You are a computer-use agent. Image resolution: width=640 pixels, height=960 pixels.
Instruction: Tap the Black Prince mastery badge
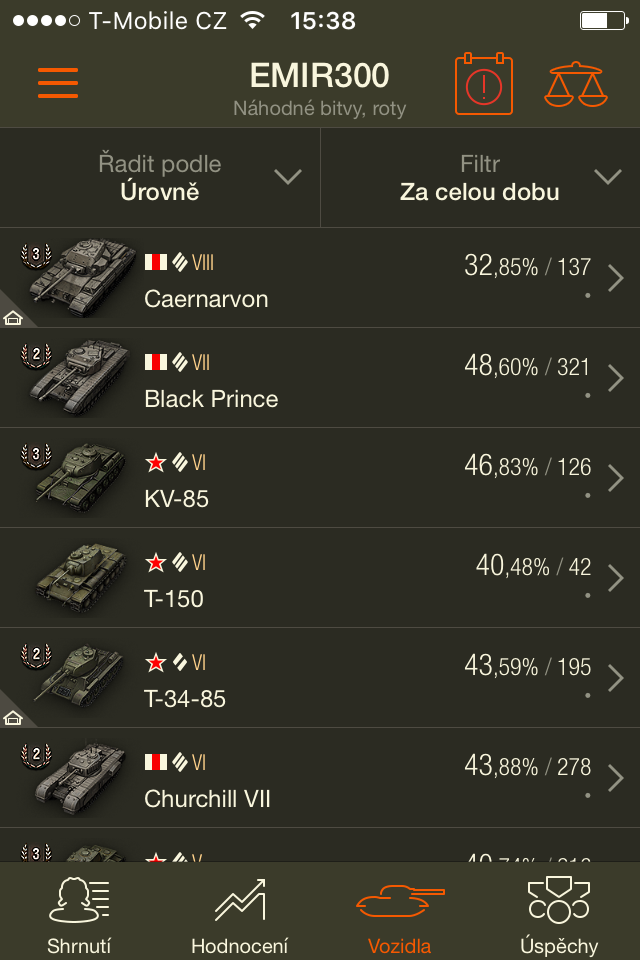click(x=36, y=354)
